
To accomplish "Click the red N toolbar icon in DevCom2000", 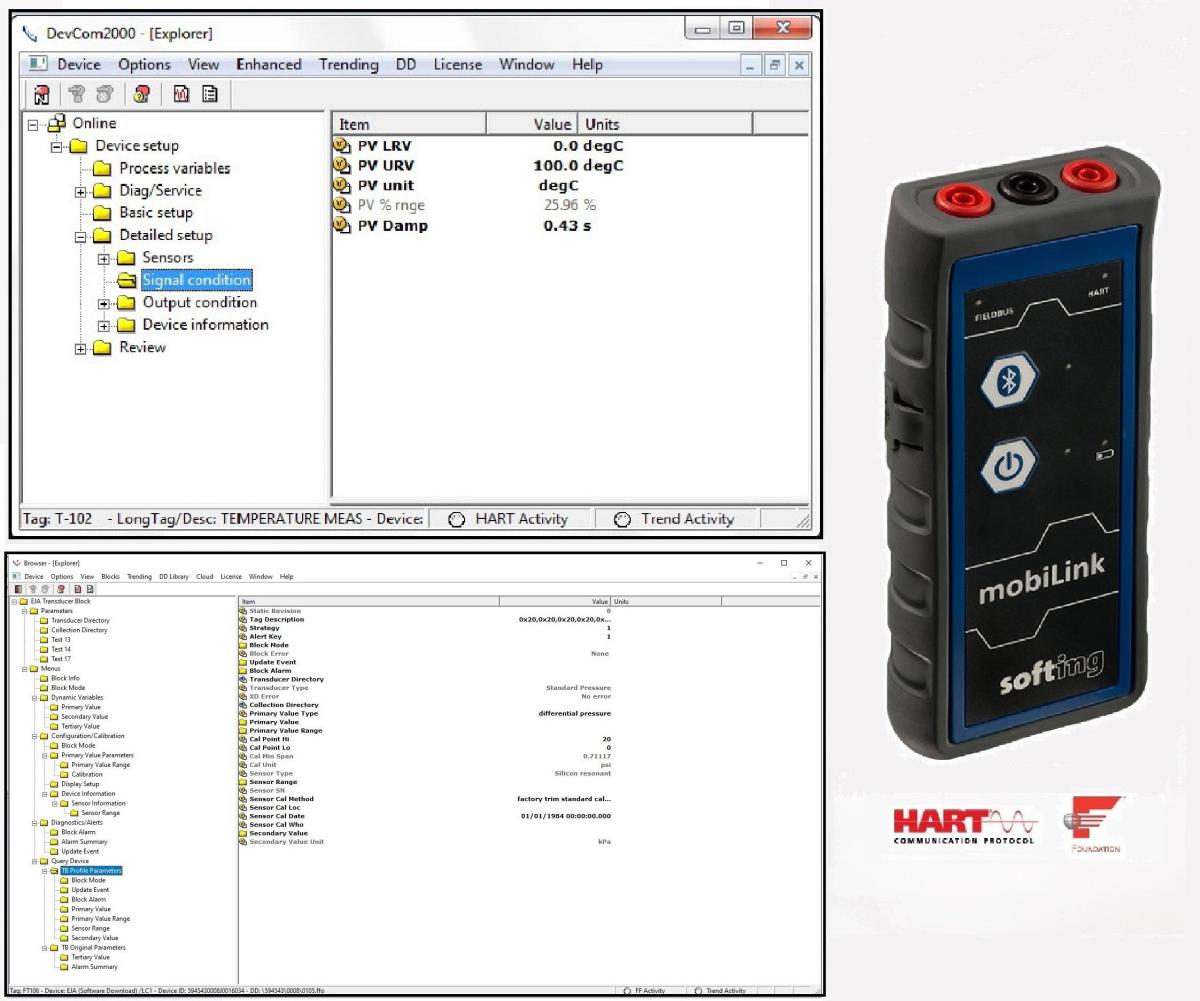I will click(x=41, y=95).
